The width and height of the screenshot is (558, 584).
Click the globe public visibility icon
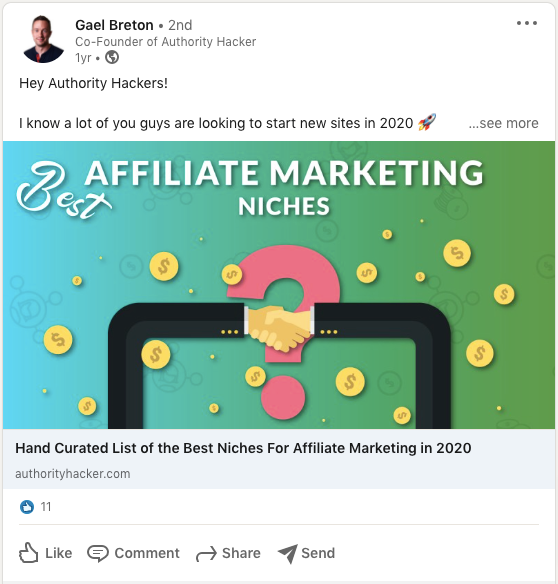[112, 58]
